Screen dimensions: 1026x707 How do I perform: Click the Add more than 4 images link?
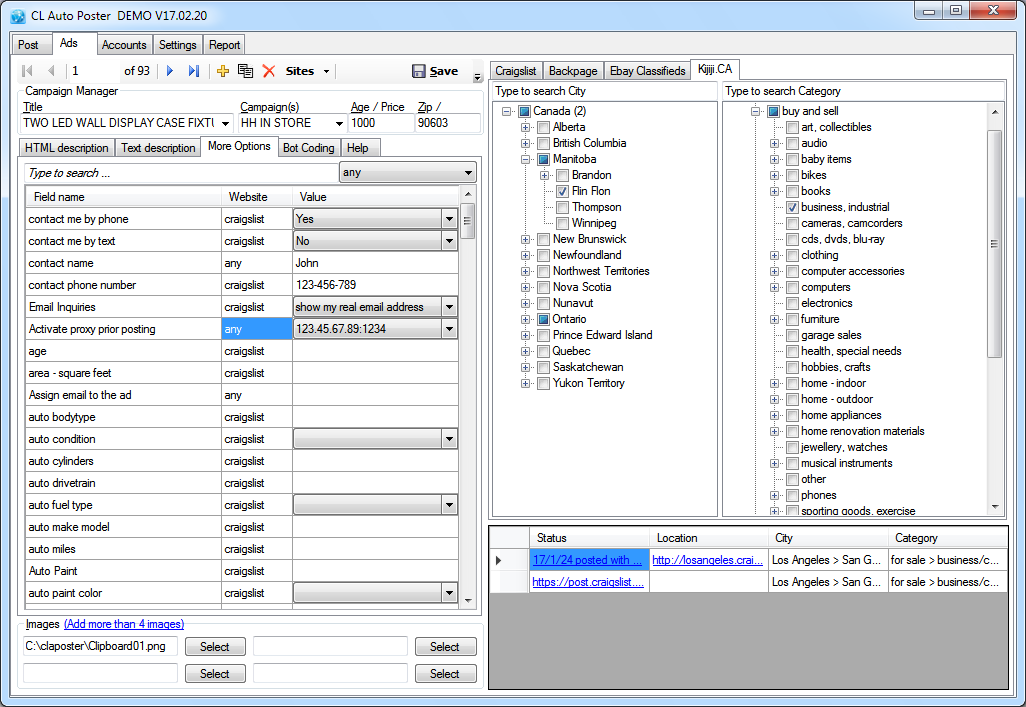point(124,624)
